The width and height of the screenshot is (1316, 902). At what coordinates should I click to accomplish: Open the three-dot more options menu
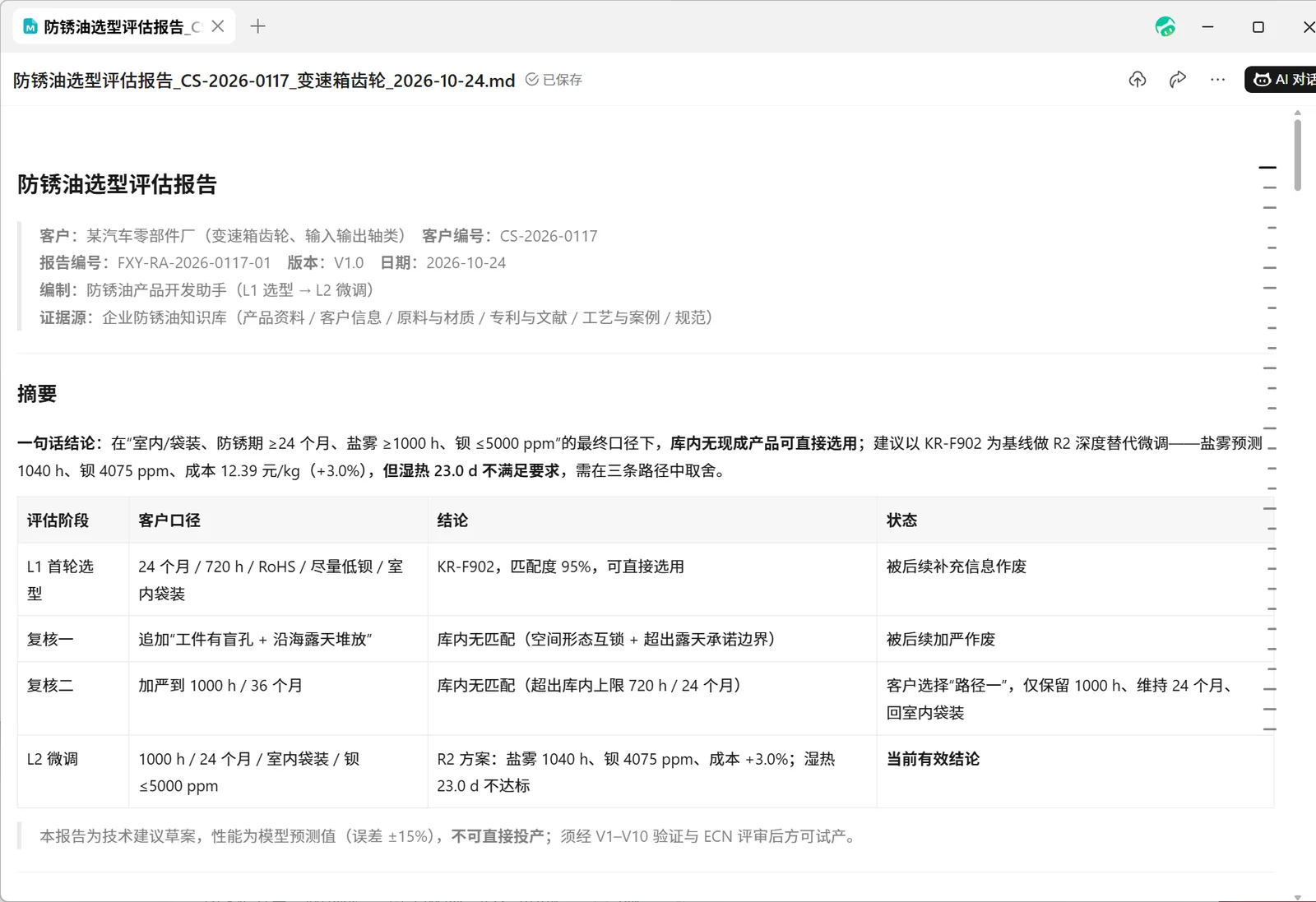1217,80
